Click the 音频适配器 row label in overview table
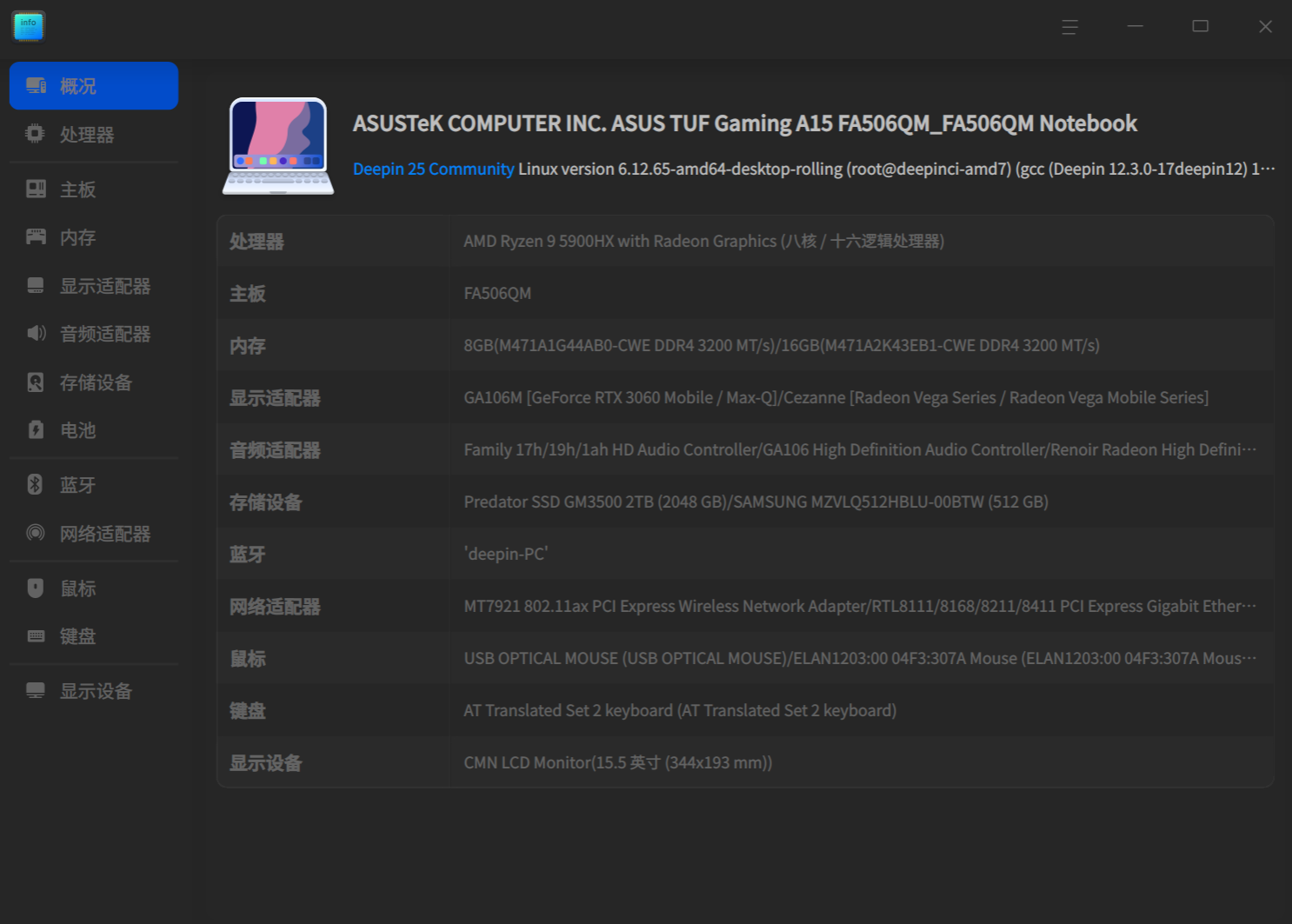 (275, 450)
